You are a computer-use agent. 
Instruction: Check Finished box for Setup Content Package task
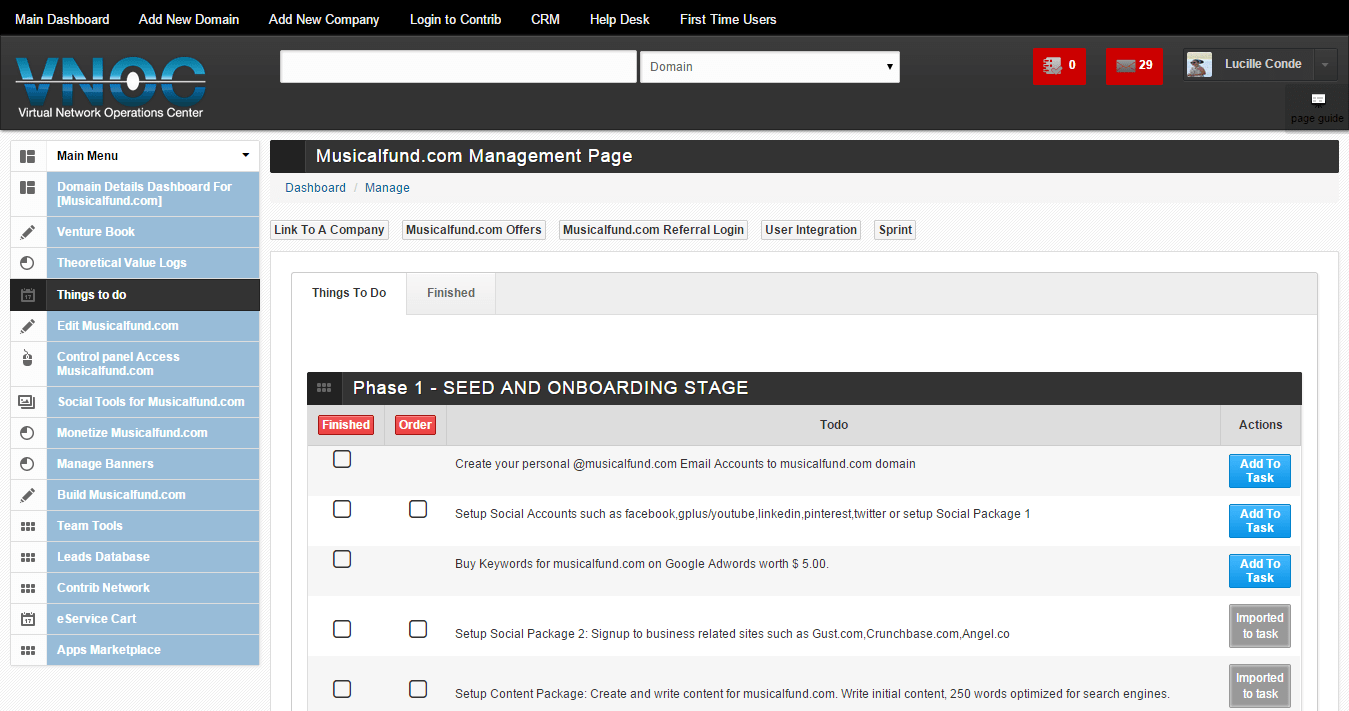[x=342, y=689]
